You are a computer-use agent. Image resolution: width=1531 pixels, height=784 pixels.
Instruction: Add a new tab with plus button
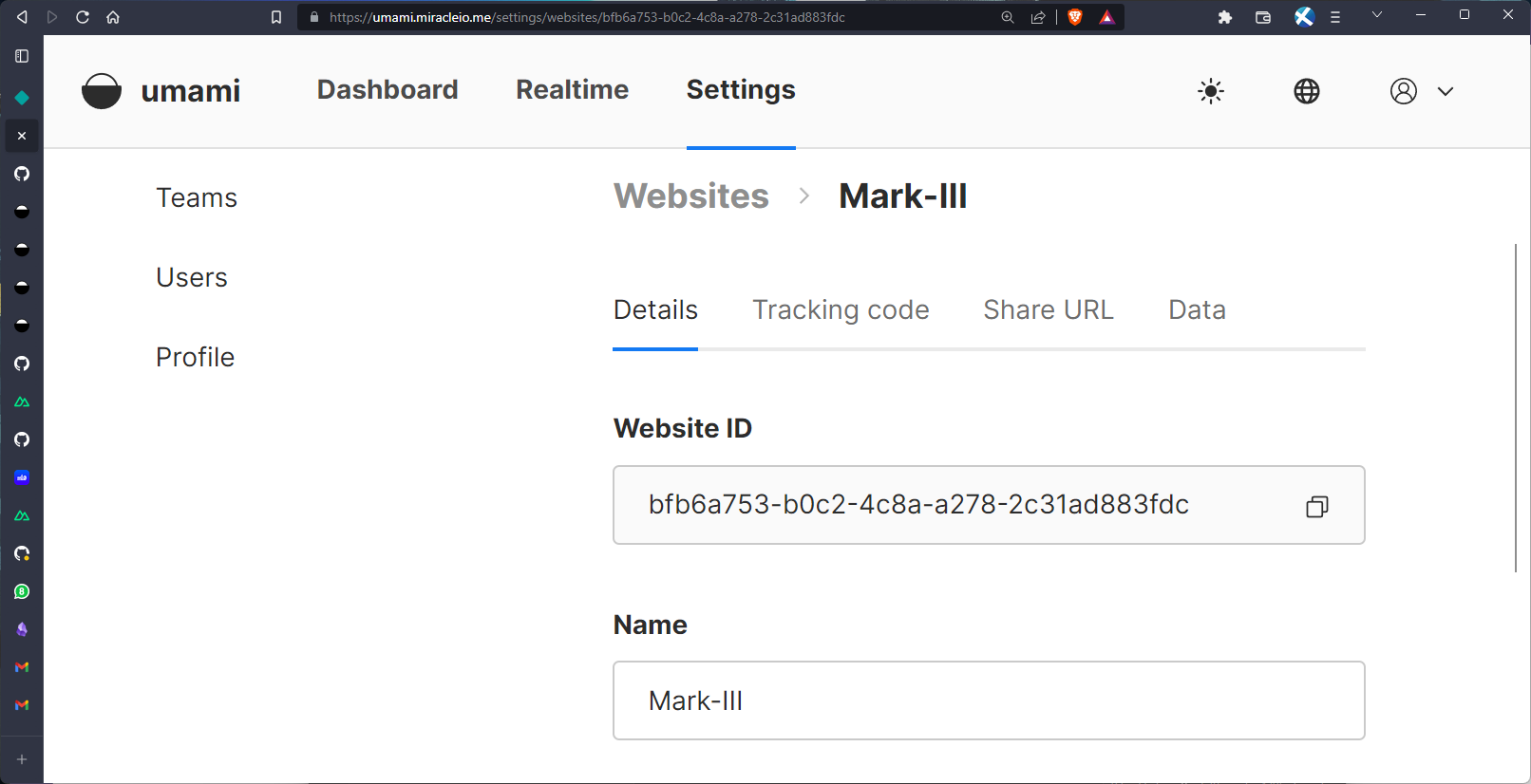click(22, 759)
